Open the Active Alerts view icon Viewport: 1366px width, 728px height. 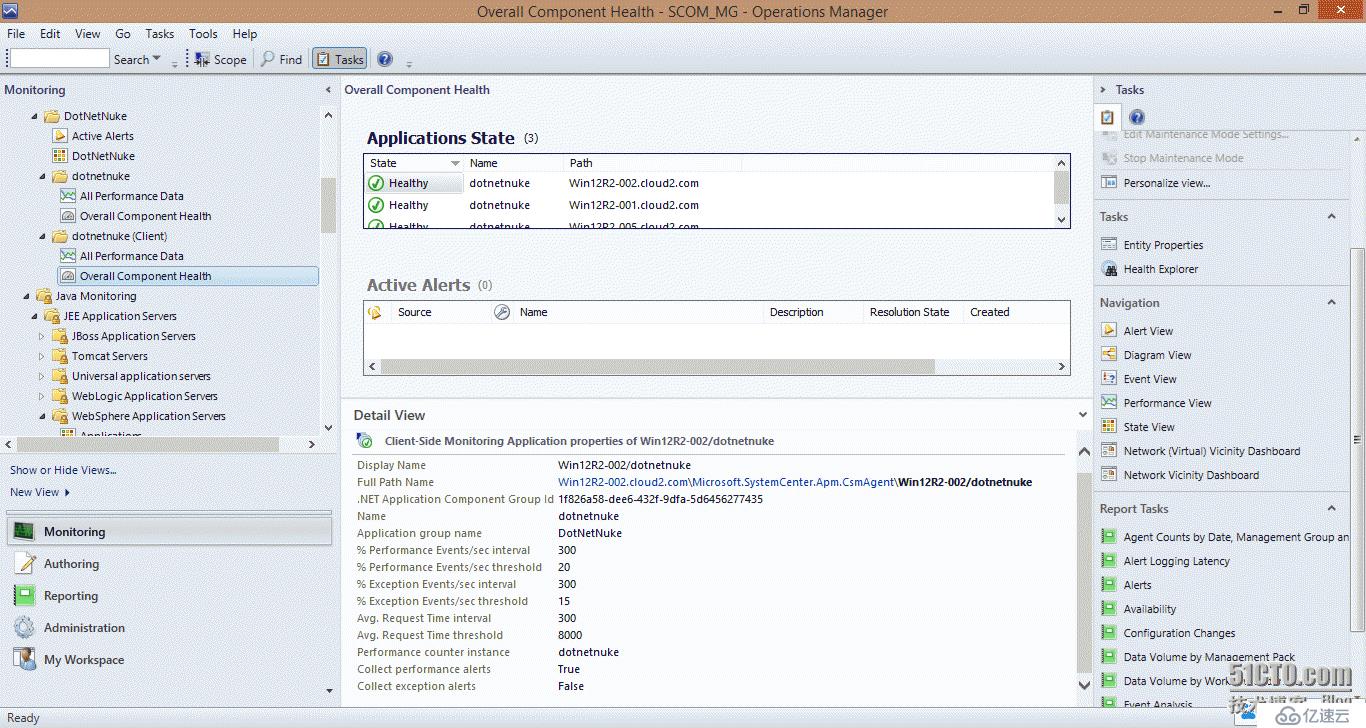(x=60, y=136)
